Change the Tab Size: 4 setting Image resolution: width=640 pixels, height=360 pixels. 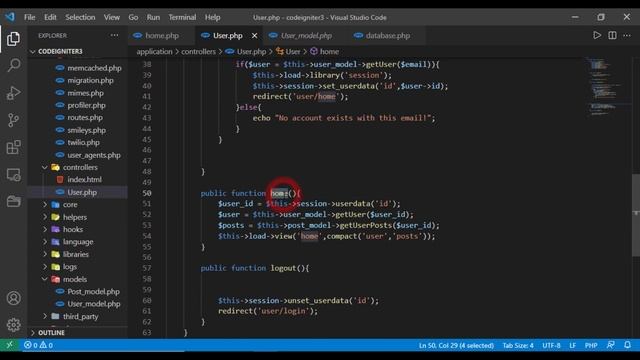click(x=518, y=345)
